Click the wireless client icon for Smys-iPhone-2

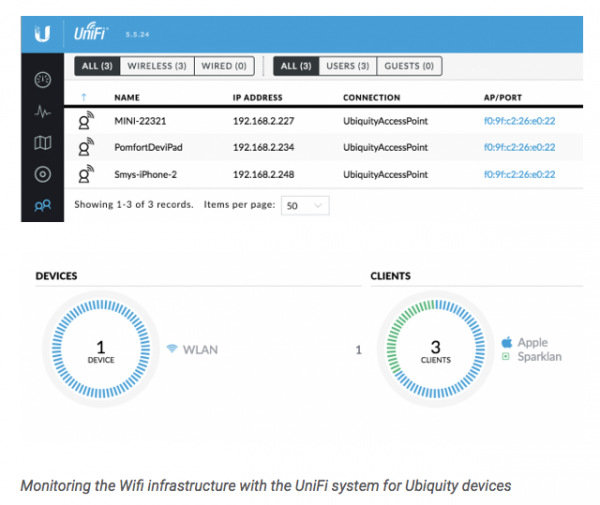pyautogui.click(x=87, y=173)
